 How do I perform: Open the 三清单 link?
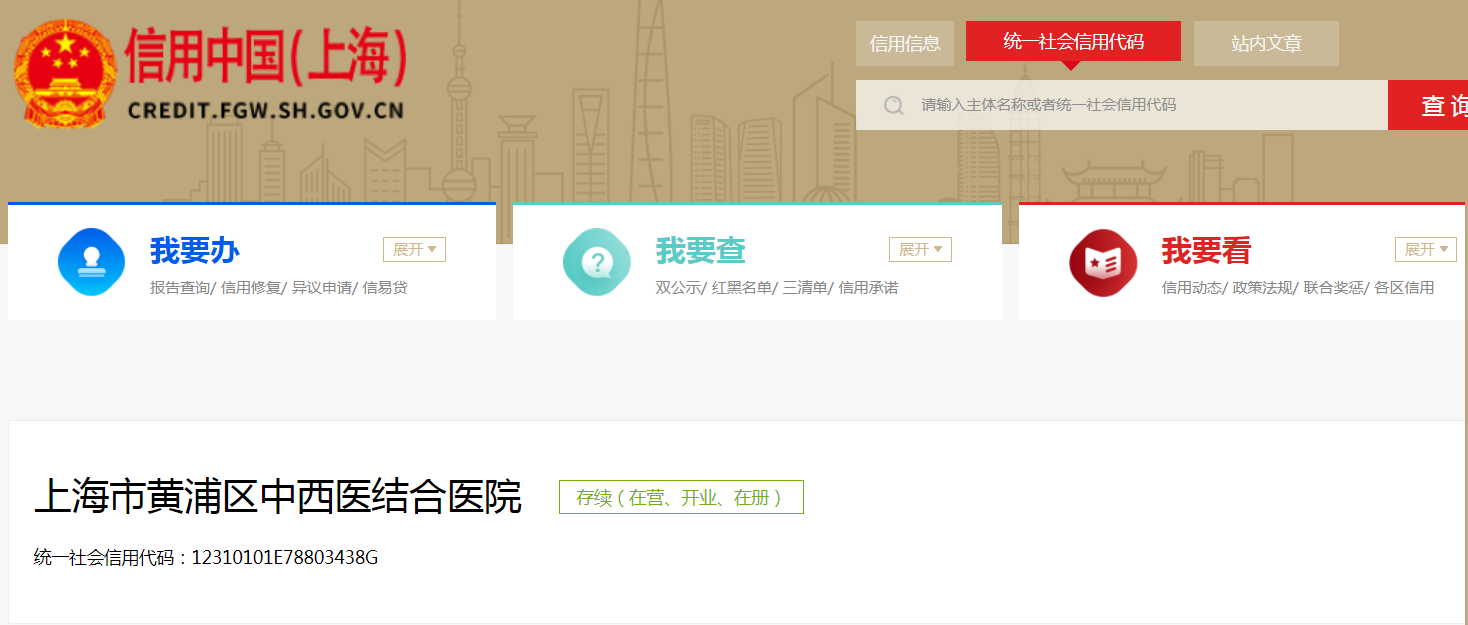[805, 288]
